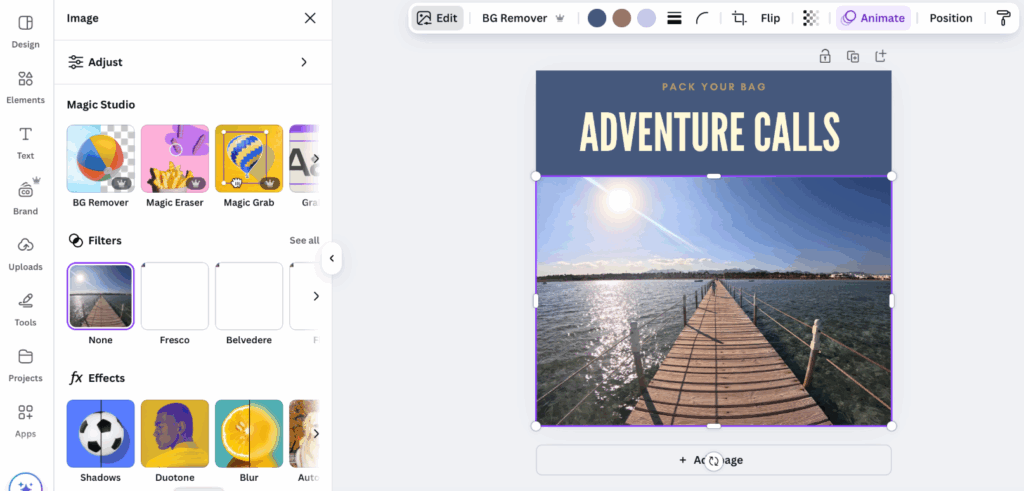Click the Edit image button
This screenshot has width=1024, height=491.
437,18
